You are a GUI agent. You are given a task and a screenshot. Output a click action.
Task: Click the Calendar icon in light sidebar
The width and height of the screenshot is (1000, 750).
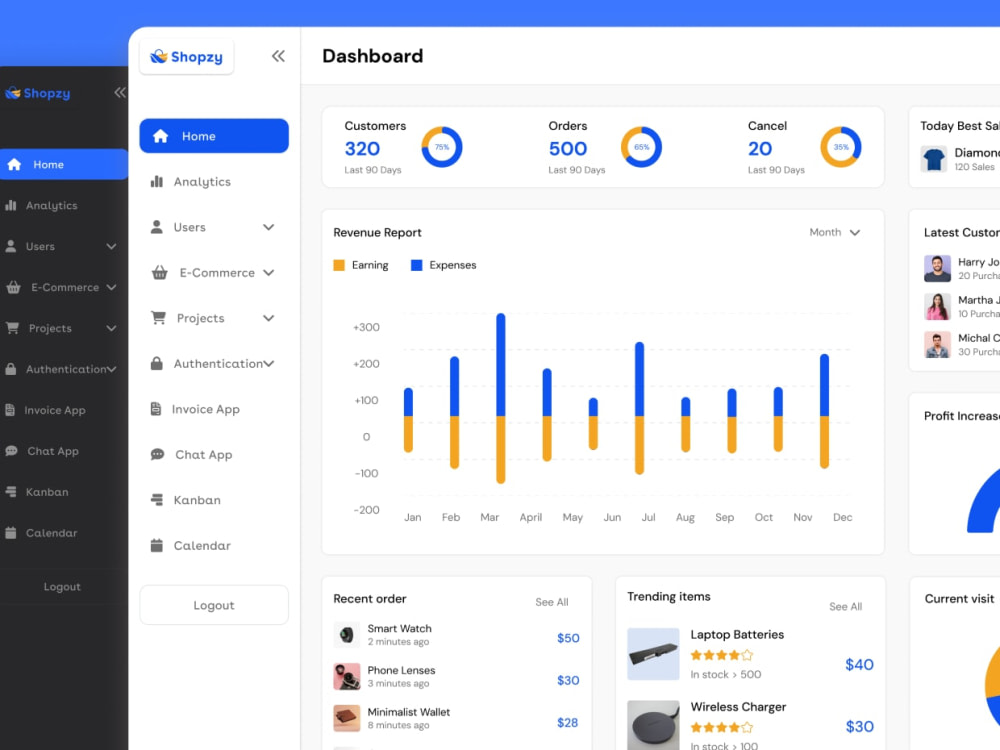pyautogui.click(x=157, y=545)
